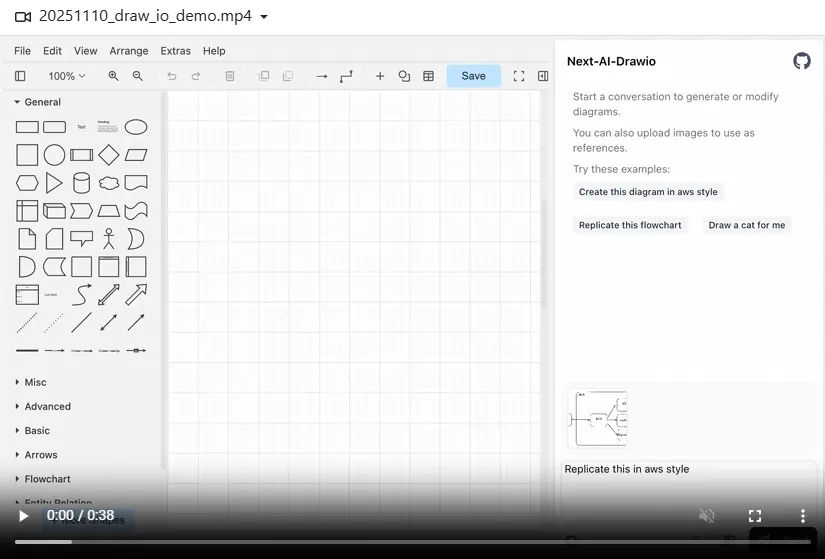Image resolution: width=825 pixels, height=559 pixels.
Task: Click the plus insert icon
Action: click(x=380, y=76)
